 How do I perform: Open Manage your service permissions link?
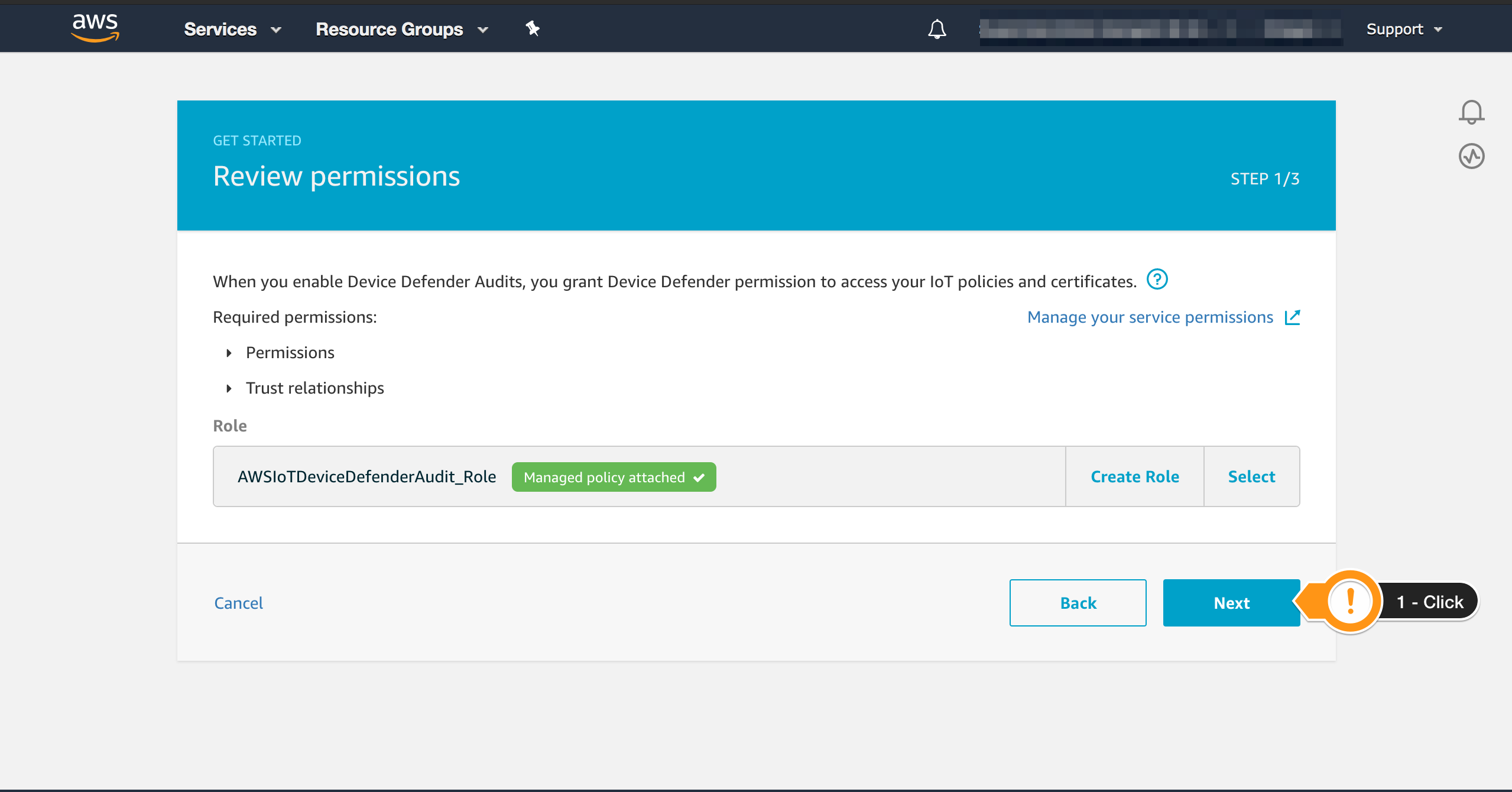pyautogui.click(x=1150, y=317)
